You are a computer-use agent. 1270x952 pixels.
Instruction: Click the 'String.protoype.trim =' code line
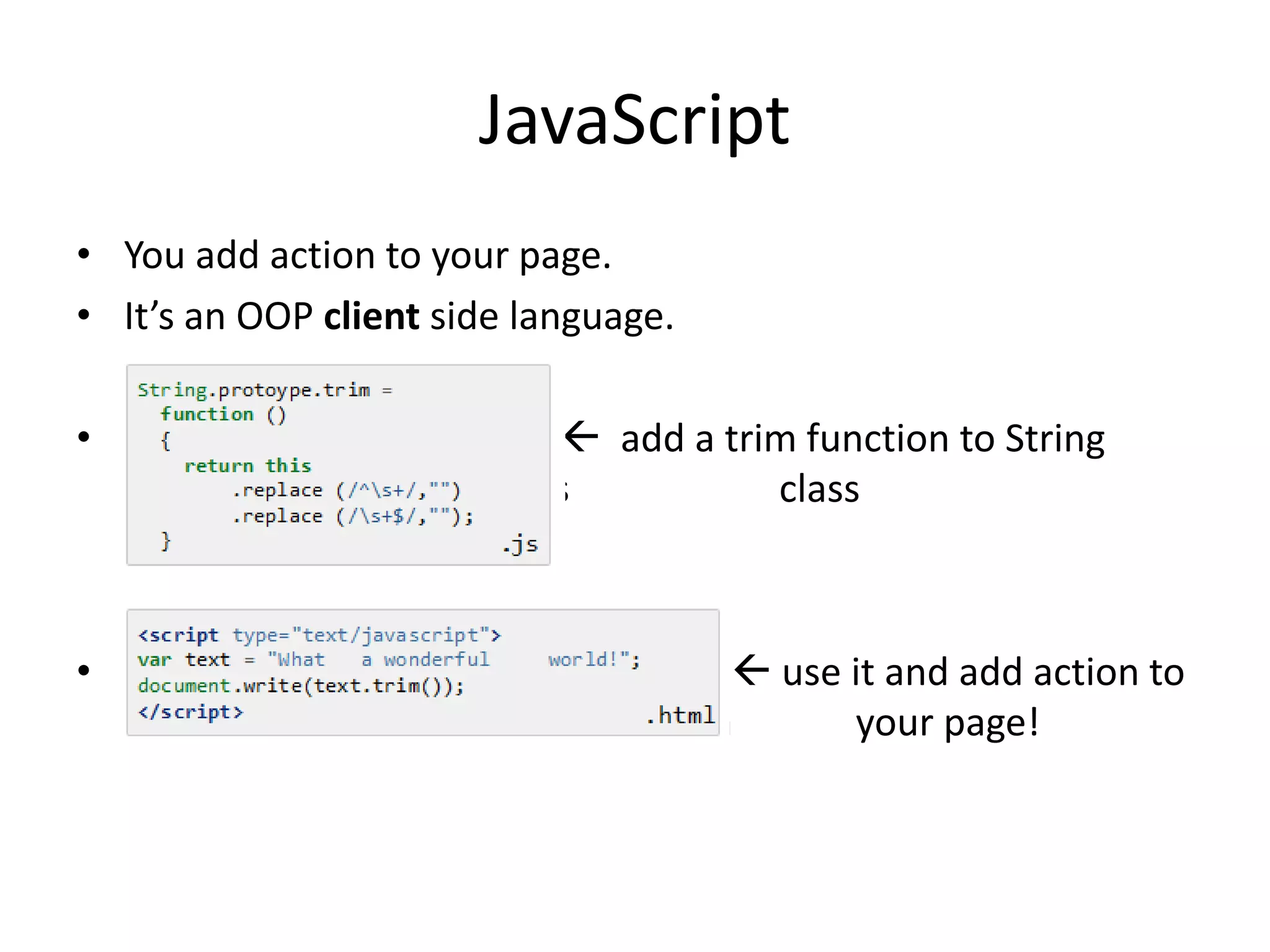point(265,390)
